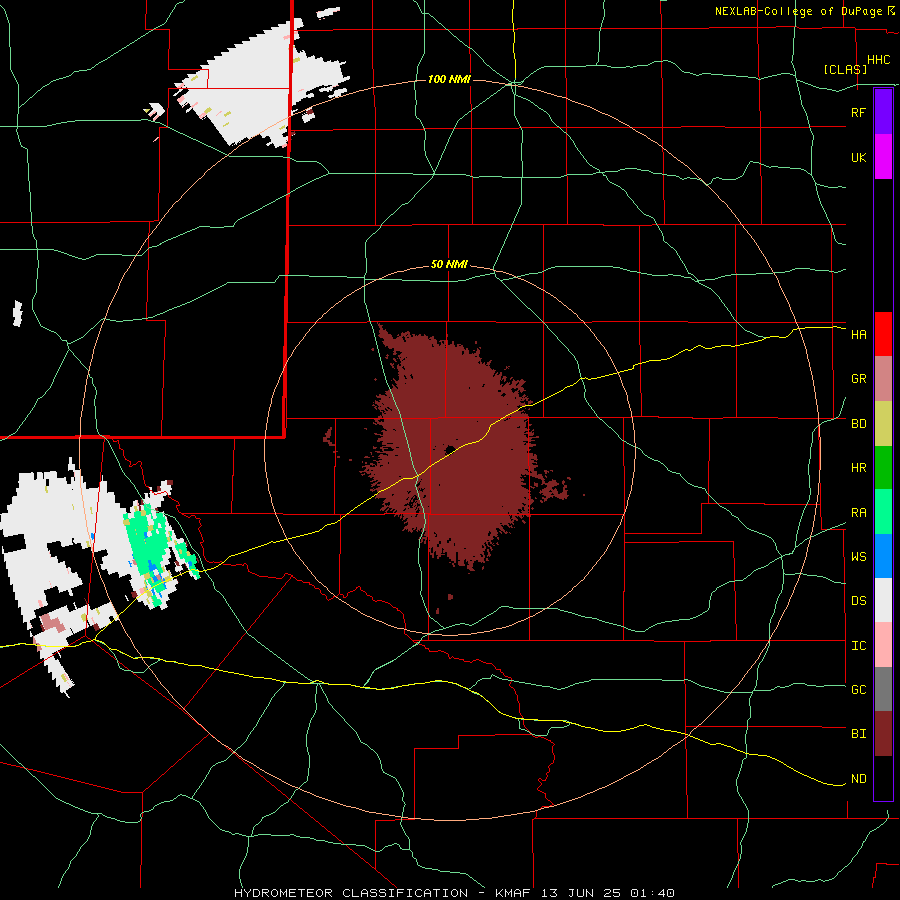
Task: Click the HA red legend swatch
Action: (x=883, y=334)
